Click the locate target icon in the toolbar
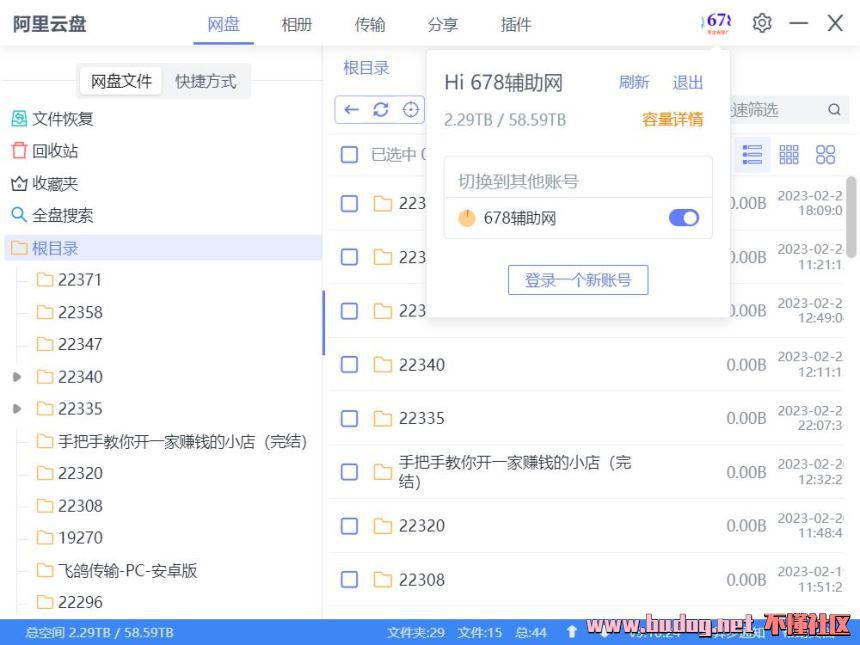Viewport: 860px width, 645px height. click(x=410, y=110)
